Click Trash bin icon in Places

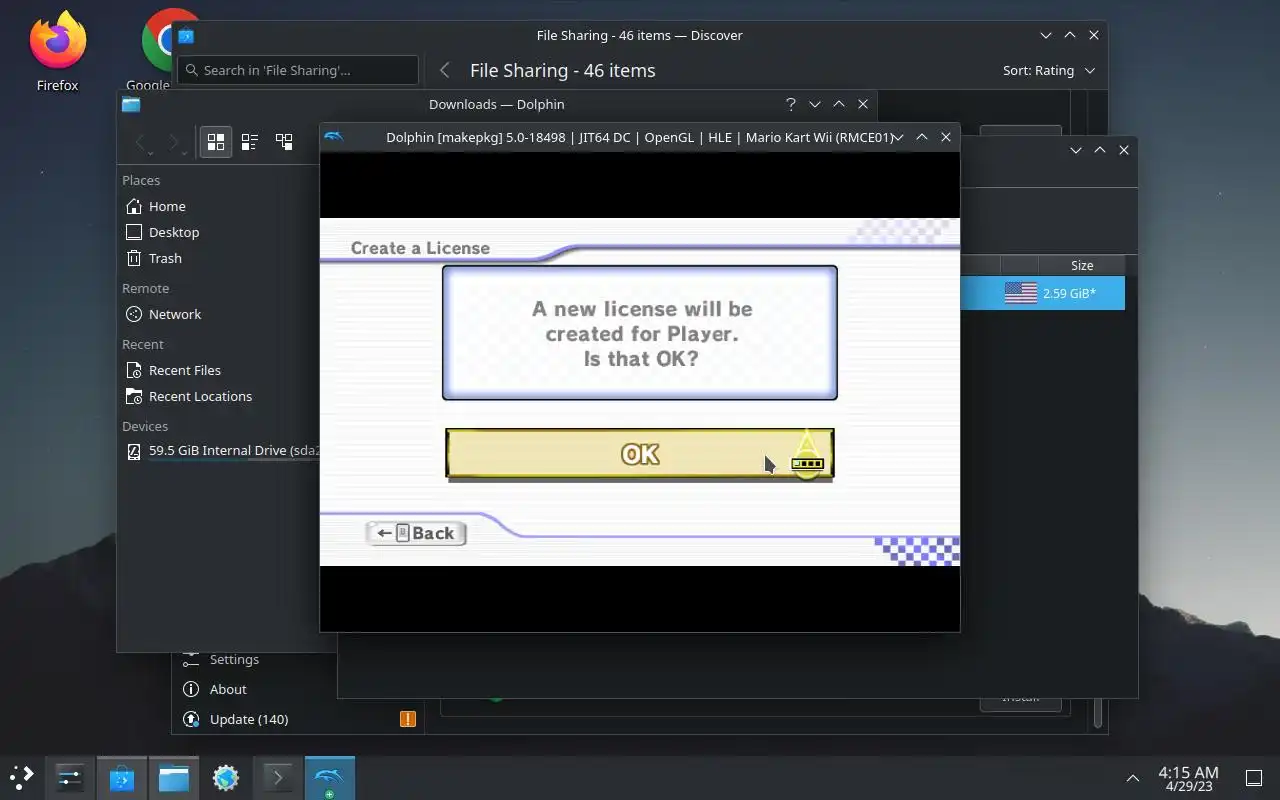(x=134, y=258)
